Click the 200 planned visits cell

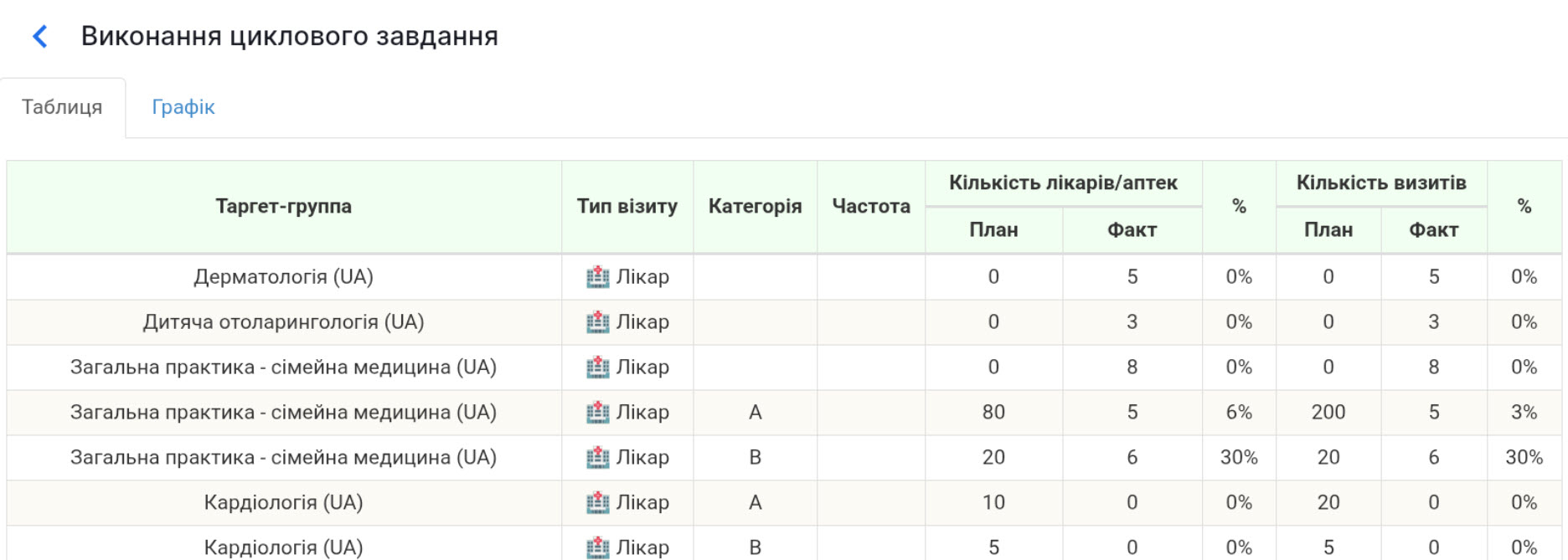point(1328,413)
